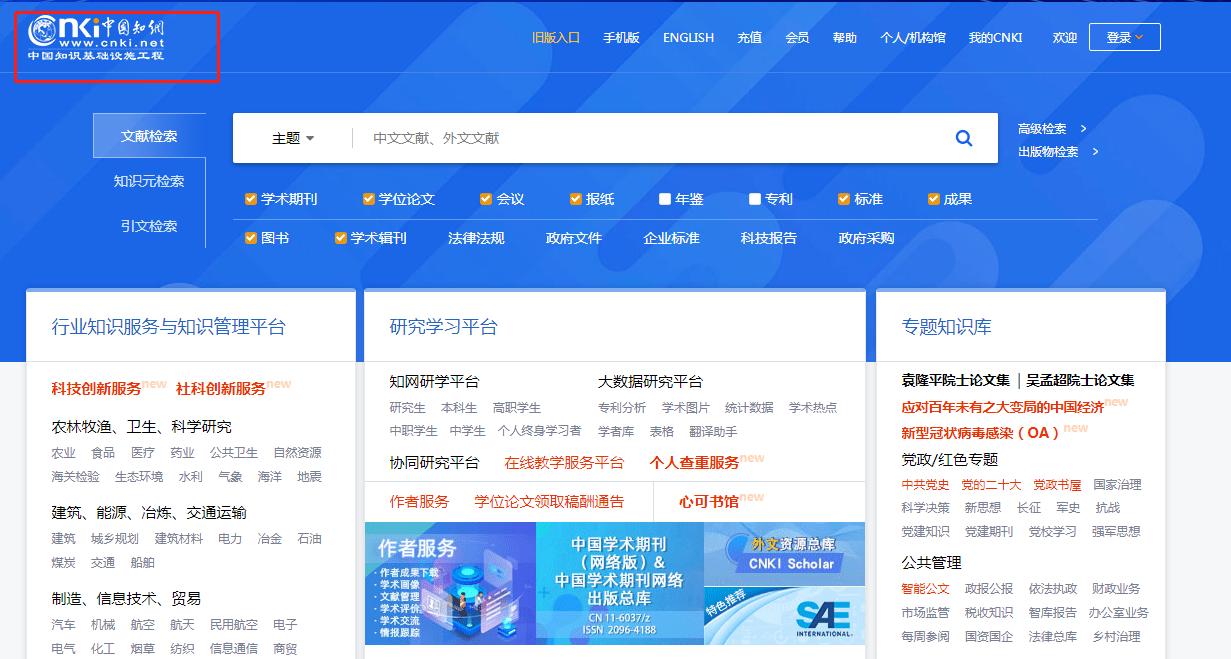Uncheck the 图书 checkbox
The height and width of the screenshot is (659, 1231).
(250, 238)
